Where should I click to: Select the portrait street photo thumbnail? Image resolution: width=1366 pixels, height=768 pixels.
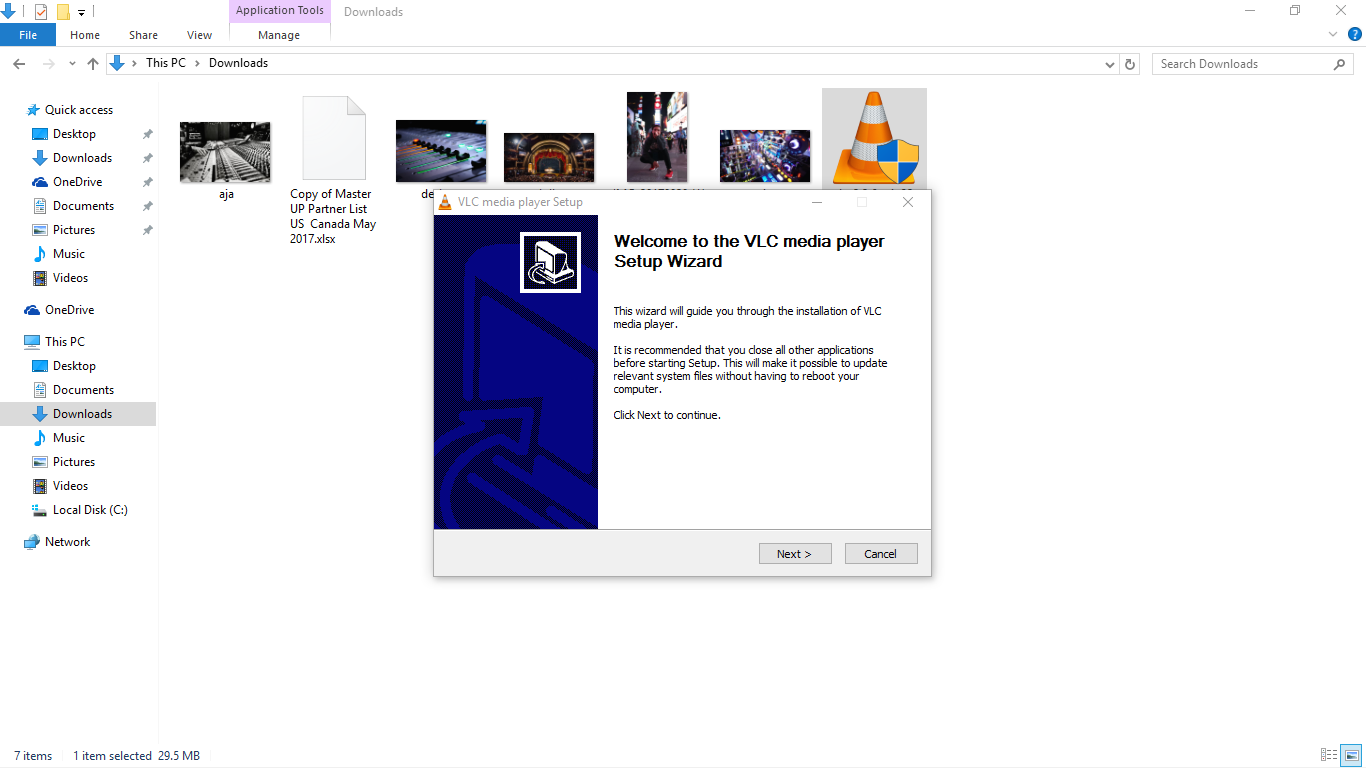coord(657,138)
